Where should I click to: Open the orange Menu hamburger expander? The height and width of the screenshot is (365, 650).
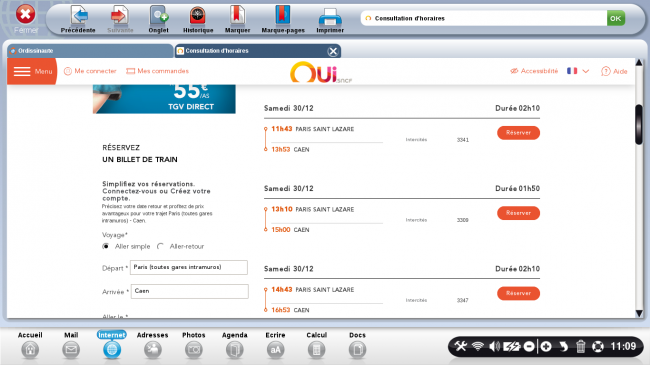pos(32,71)
